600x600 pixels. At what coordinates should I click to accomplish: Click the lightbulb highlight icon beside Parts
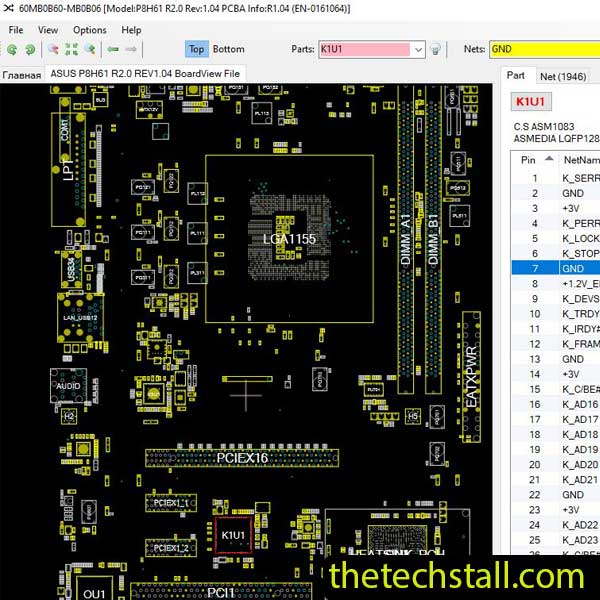coord(435,49)
